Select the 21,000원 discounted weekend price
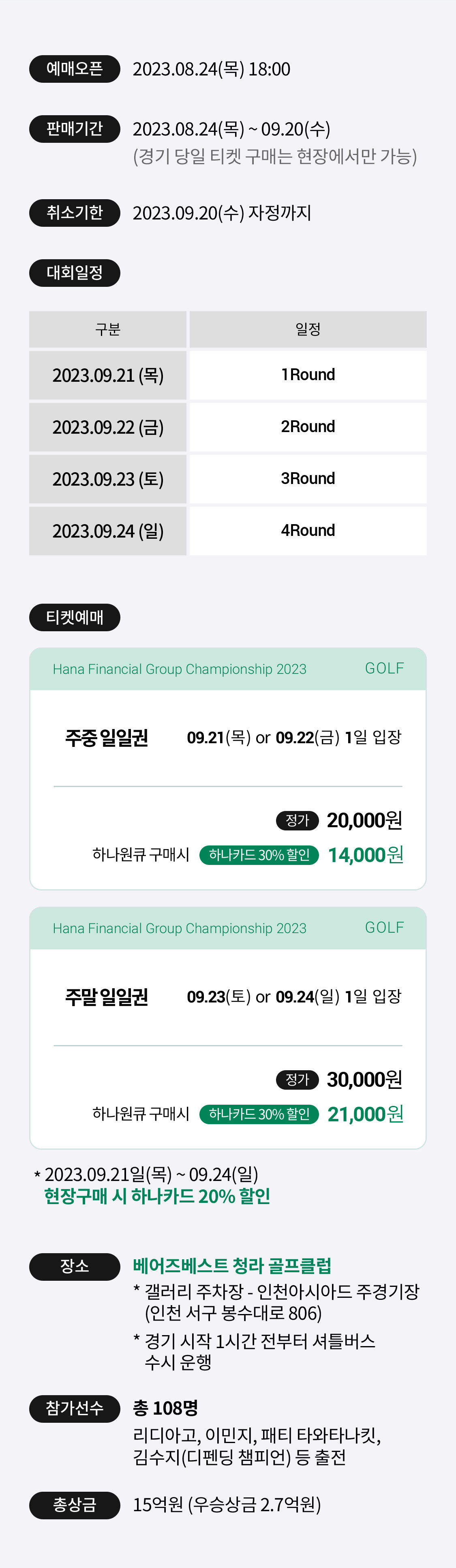 coord(366,1114)
